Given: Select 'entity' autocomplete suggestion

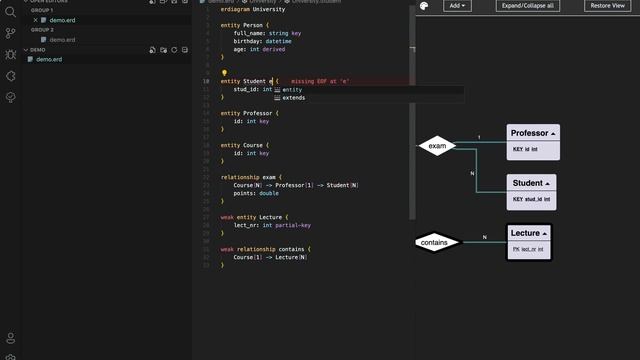Looking at the screenshot, I should (369, 89).
